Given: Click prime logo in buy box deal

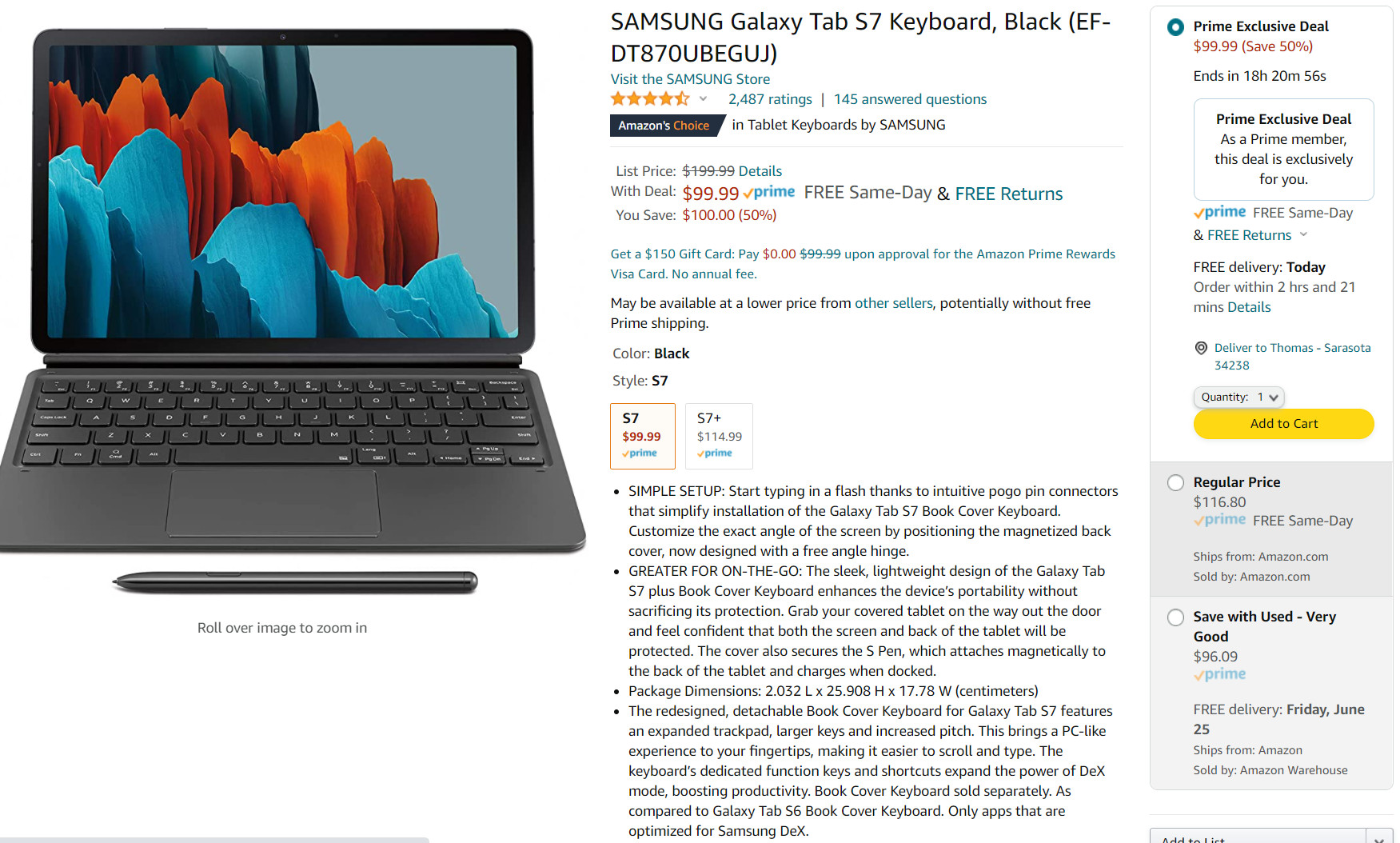Looking at the screenshot, I should (1220, 213).
